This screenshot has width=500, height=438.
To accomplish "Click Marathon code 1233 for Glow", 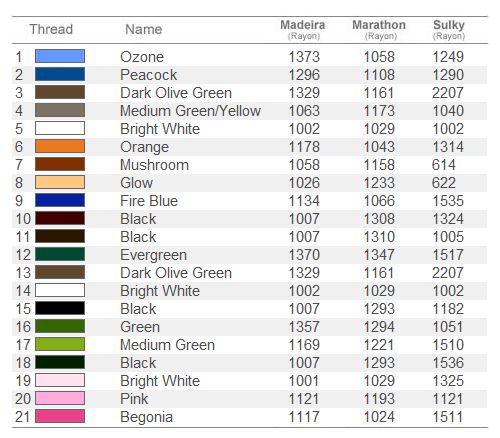I will [379, 183].
